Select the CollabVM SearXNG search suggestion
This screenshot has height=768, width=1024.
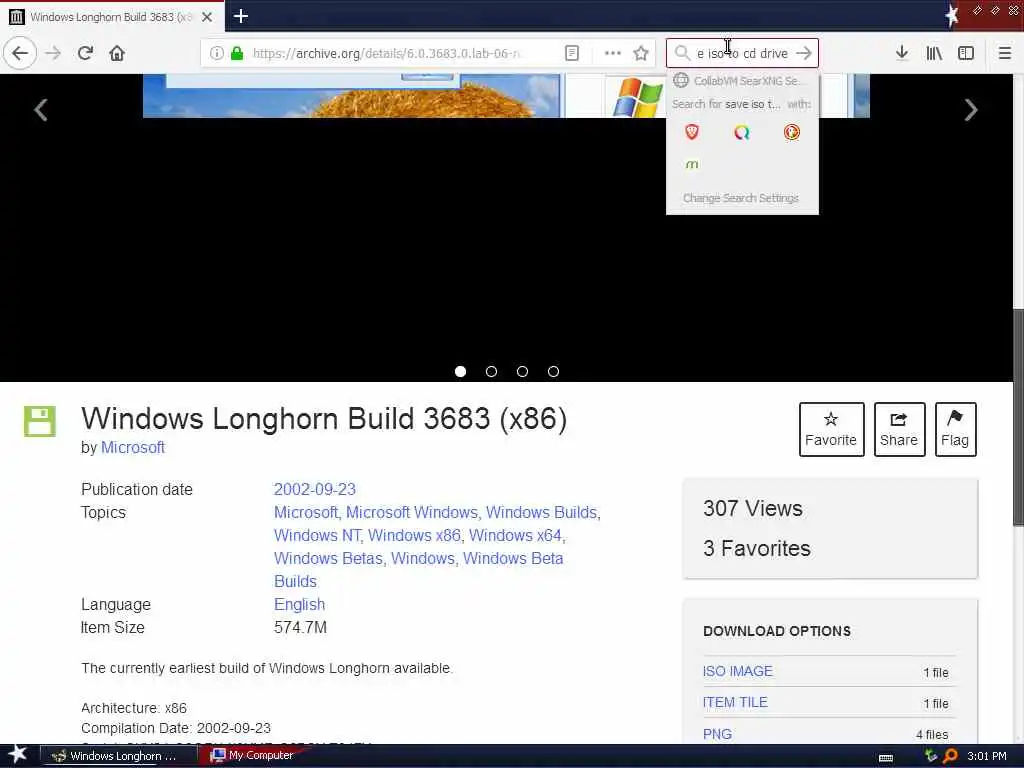[742, 80]
